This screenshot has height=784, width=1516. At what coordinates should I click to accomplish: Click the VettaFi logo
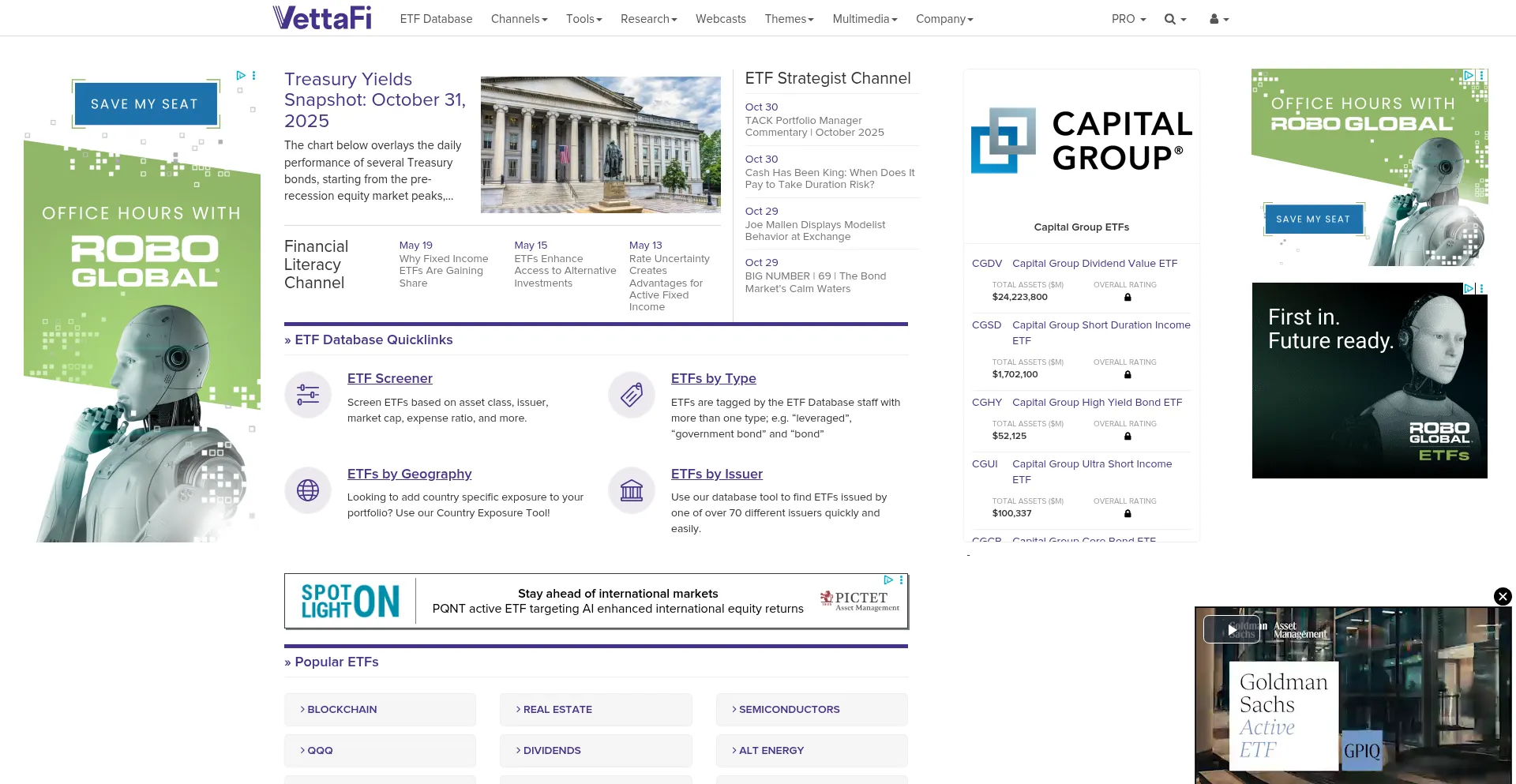coord(321,17)
